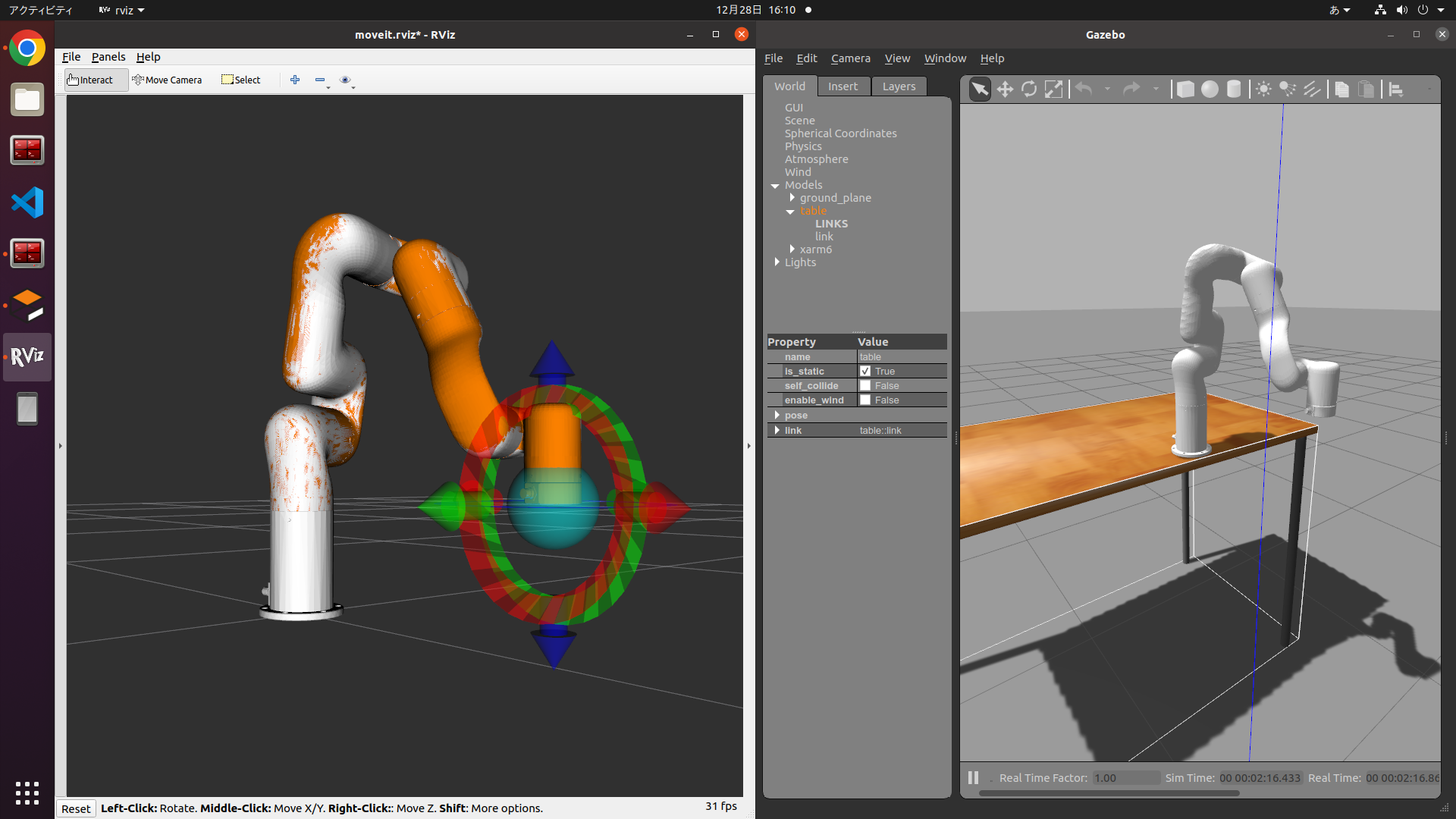Open the Panels menu in RViz

point(108,57)
